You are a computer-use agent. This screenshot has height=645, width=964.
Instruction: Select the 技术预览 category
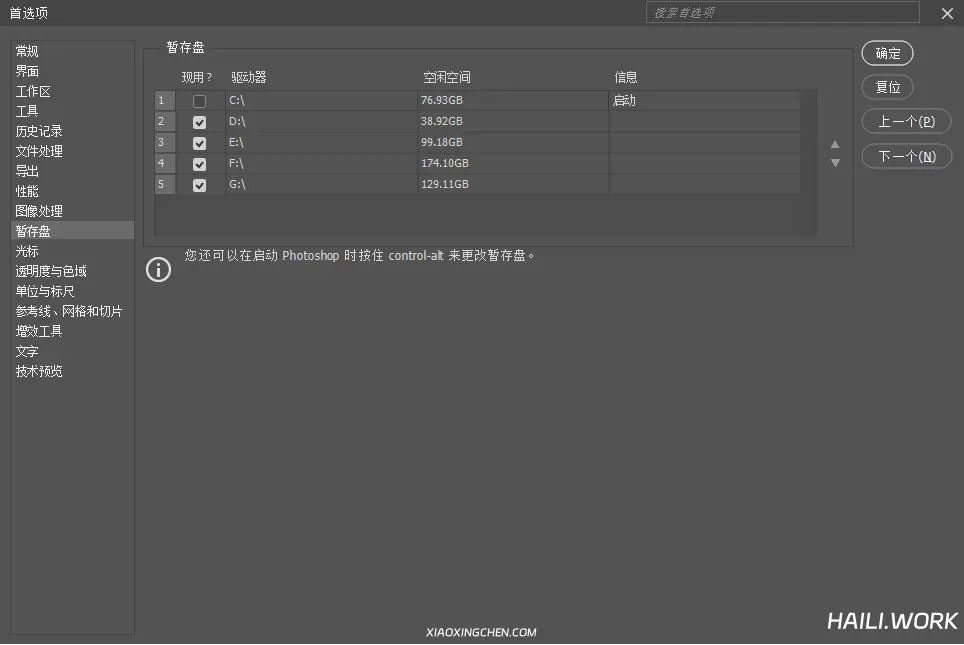click(x=39, y=371)
